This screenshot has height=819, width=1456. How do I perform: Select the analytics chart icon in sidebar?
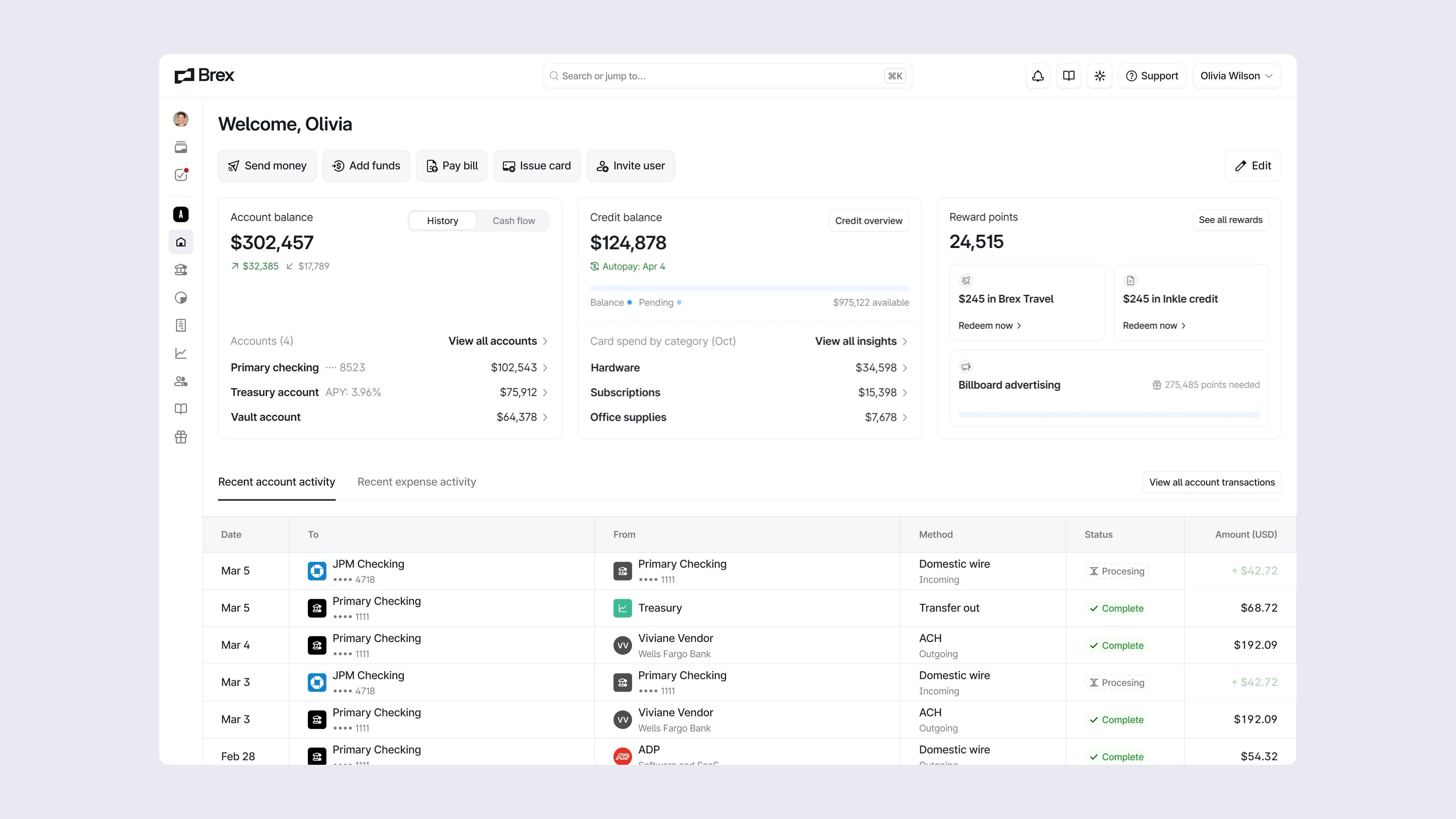[x=181, y=353]
